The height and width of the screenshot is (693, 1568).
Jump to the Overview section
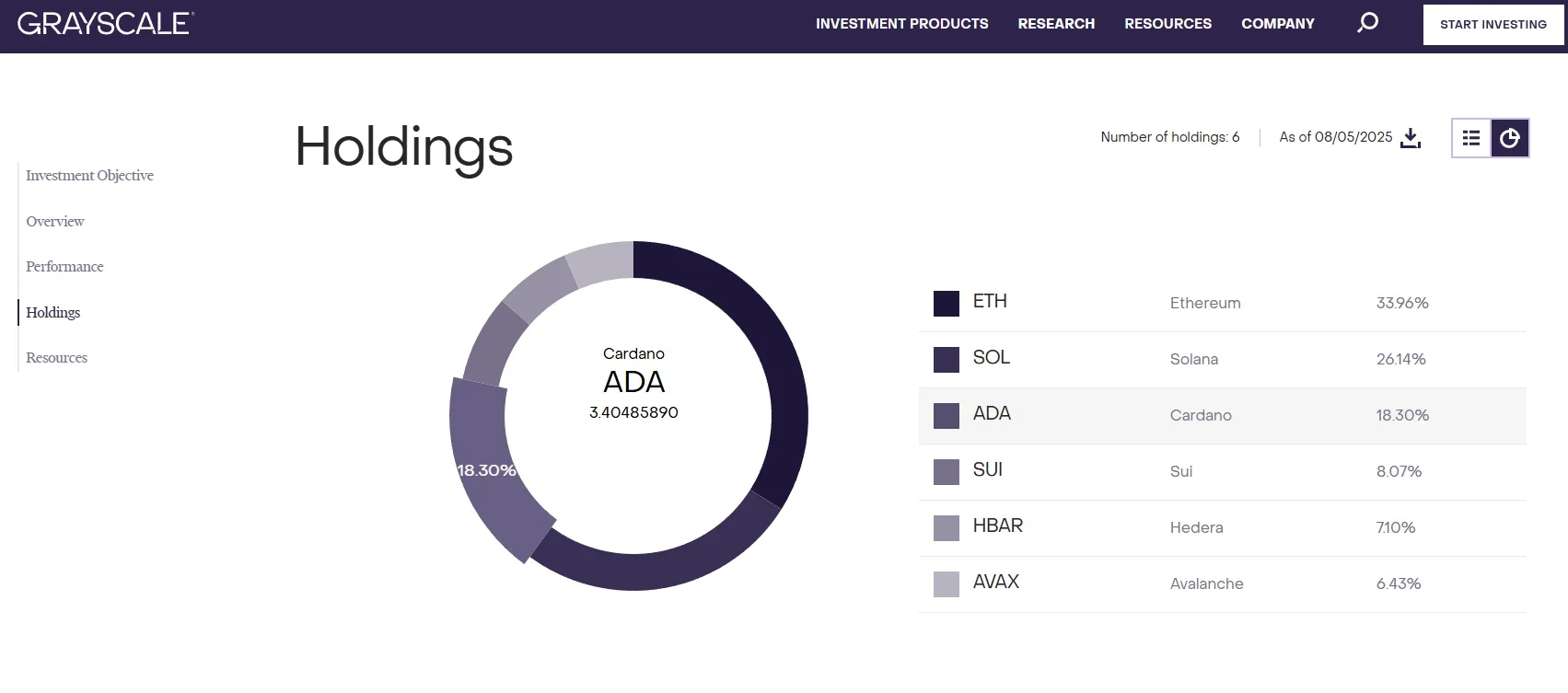pyautogui.click(x=55, y=222)
